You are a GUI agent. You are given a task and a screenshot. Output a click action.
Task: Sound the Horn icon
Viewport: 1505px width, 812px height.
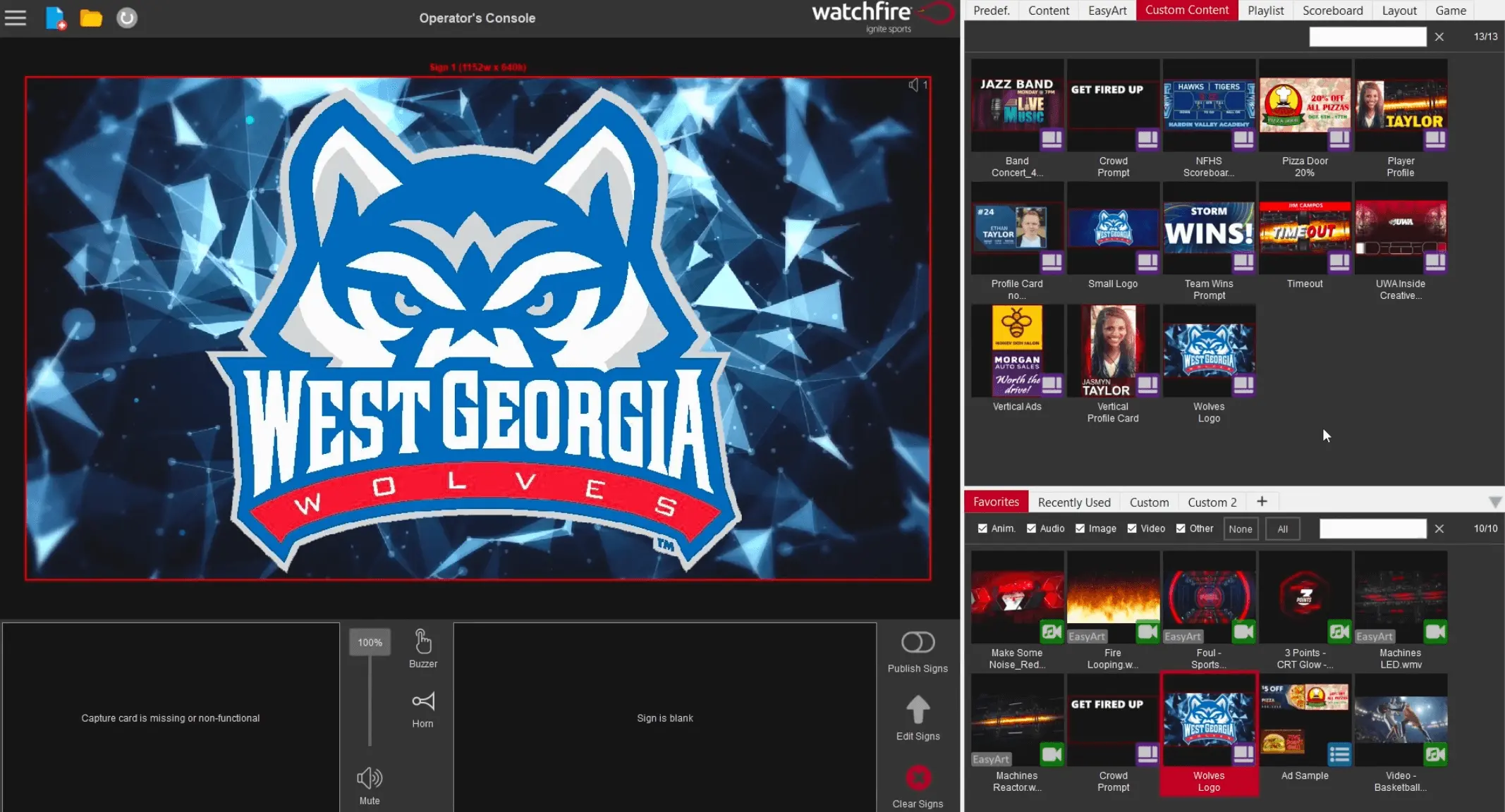pos(422,702)
